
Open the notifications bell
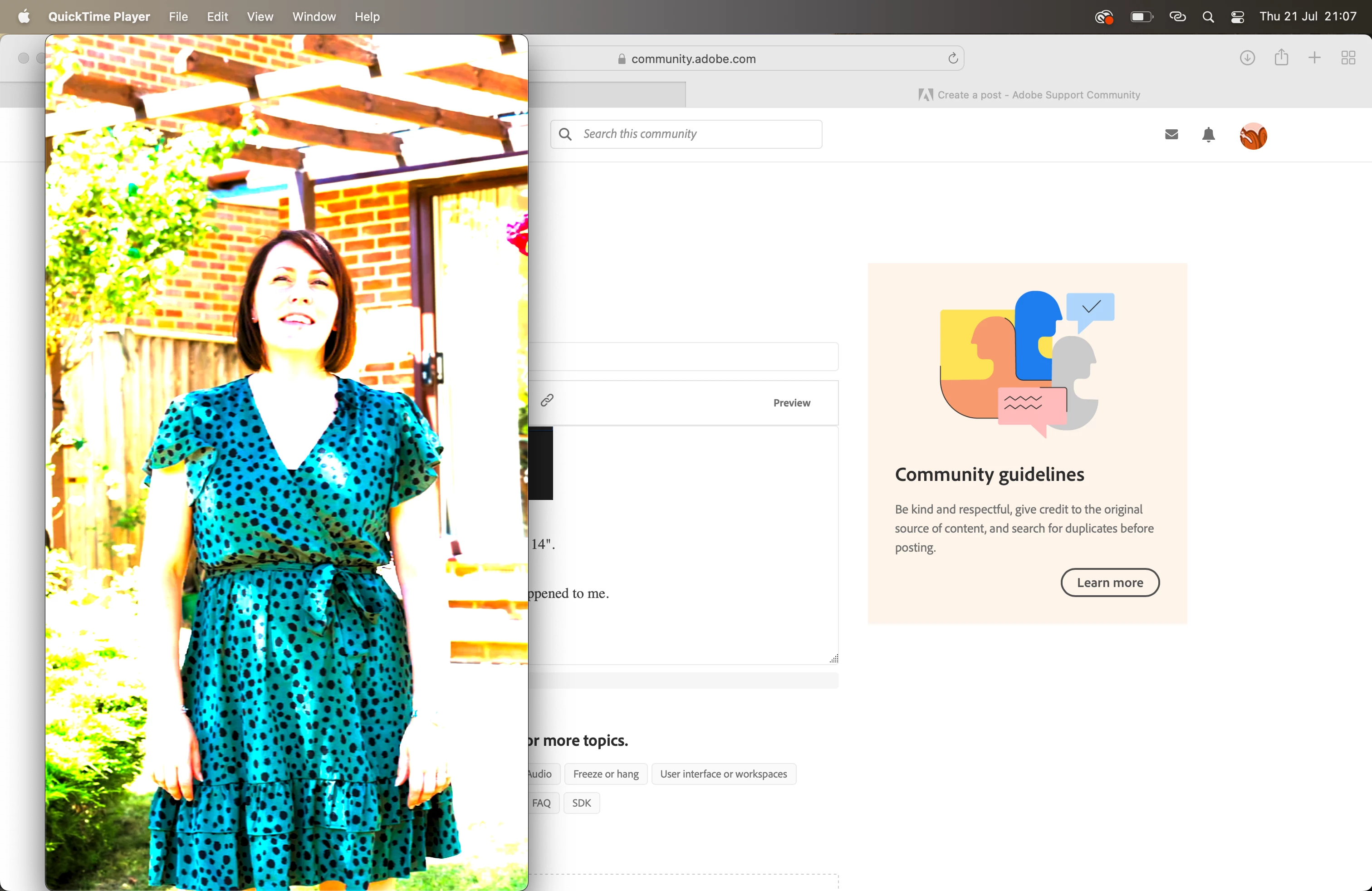point(1208,135)
